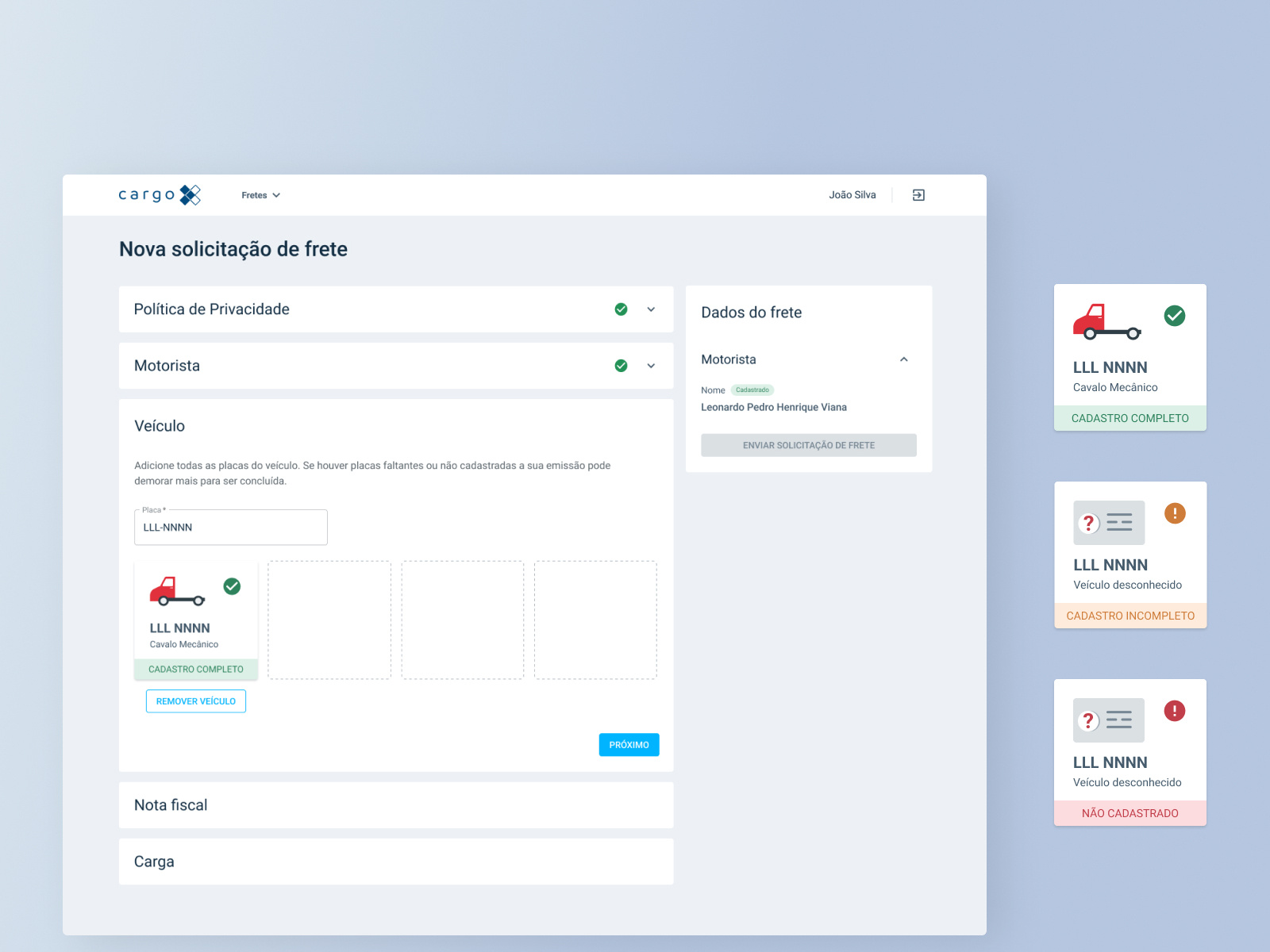This screenshot has height=952, width=1270.
Task: Open the Nota fiscal section
Action: [x=396, y=804]
